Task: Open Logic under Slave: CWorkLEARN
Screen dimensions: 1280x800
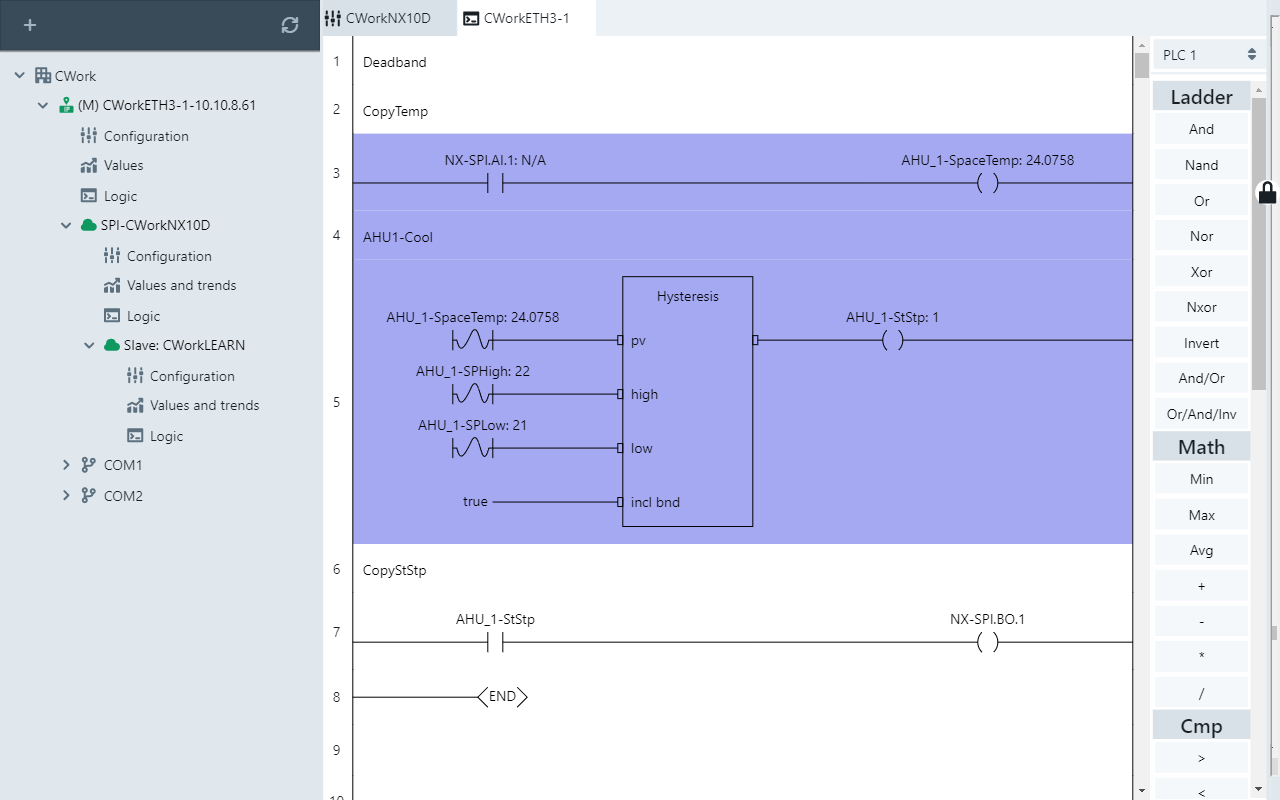Action: (154, 435)
